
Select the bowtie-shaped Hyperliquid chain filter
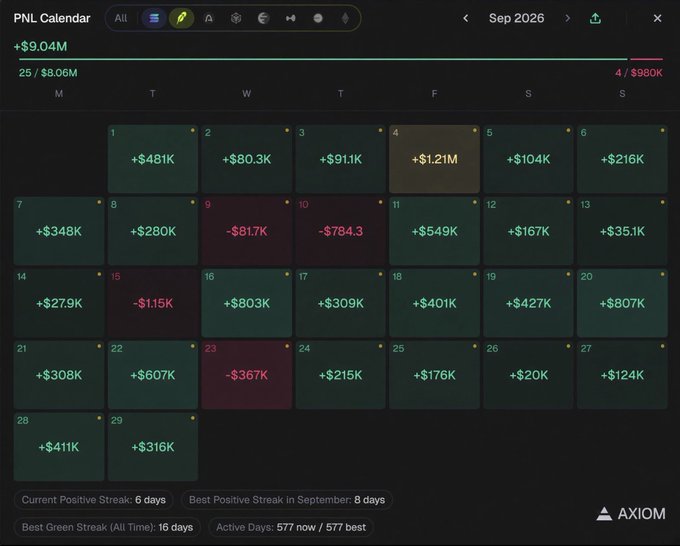(x=291, y=18)
